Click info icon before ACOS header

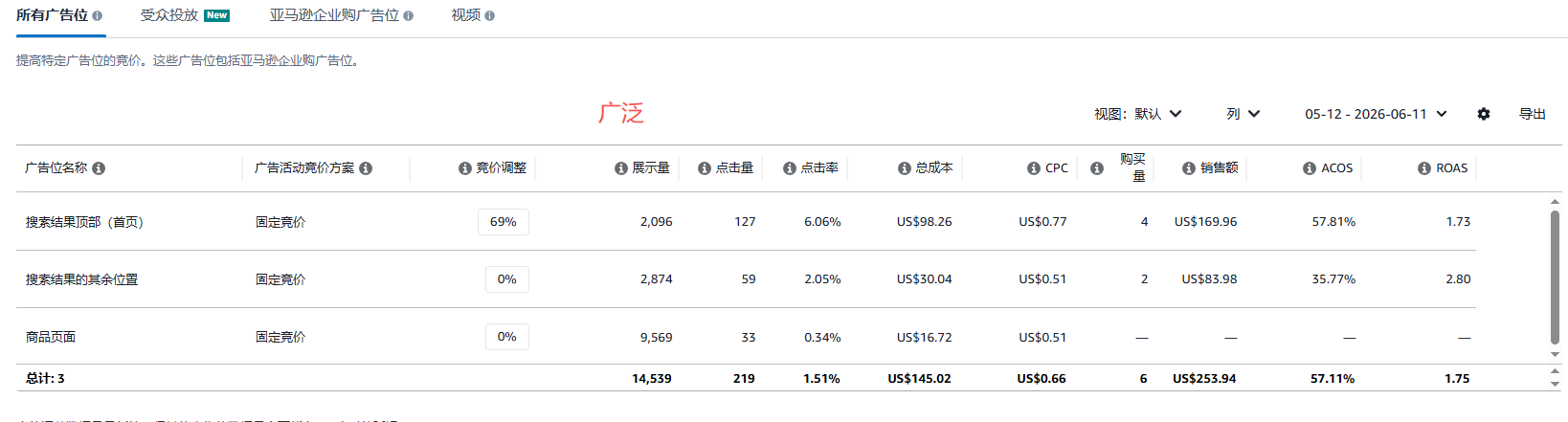[1310, 168]
